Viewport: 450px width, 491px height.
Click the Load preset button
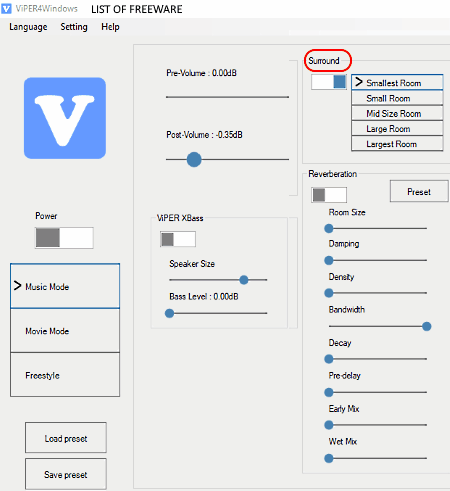pyautogui.click(x=66, y=438)
